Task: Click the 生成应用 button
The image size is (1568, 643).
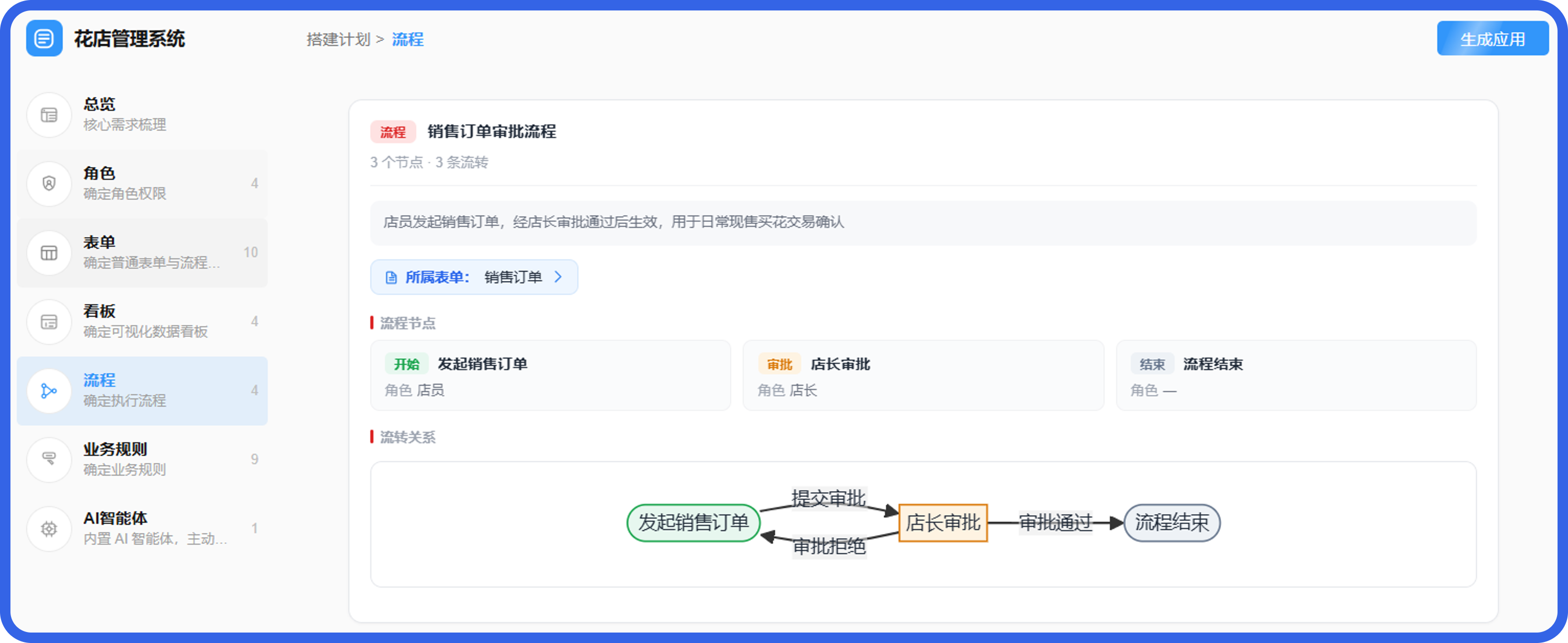Action: pos(1493,39)
